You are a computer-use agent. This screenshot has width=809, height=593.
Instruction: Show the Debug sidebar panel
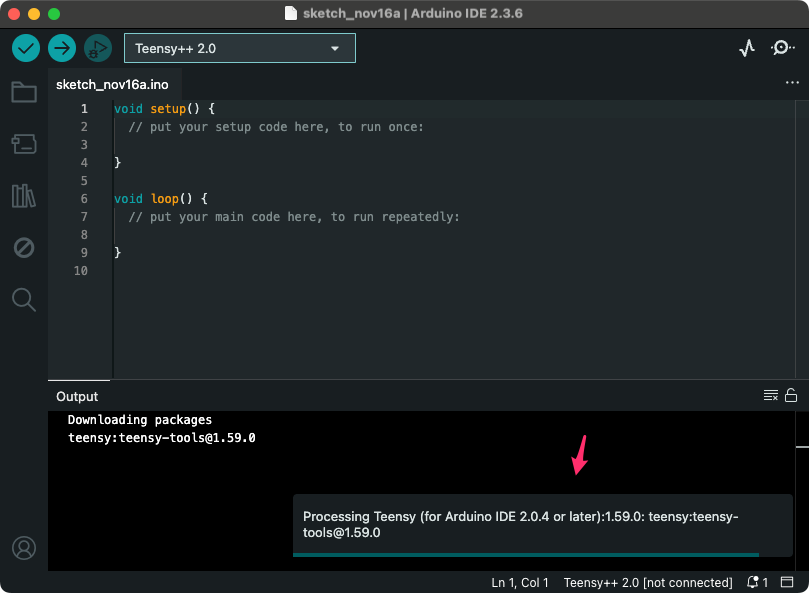coord(24,247)
